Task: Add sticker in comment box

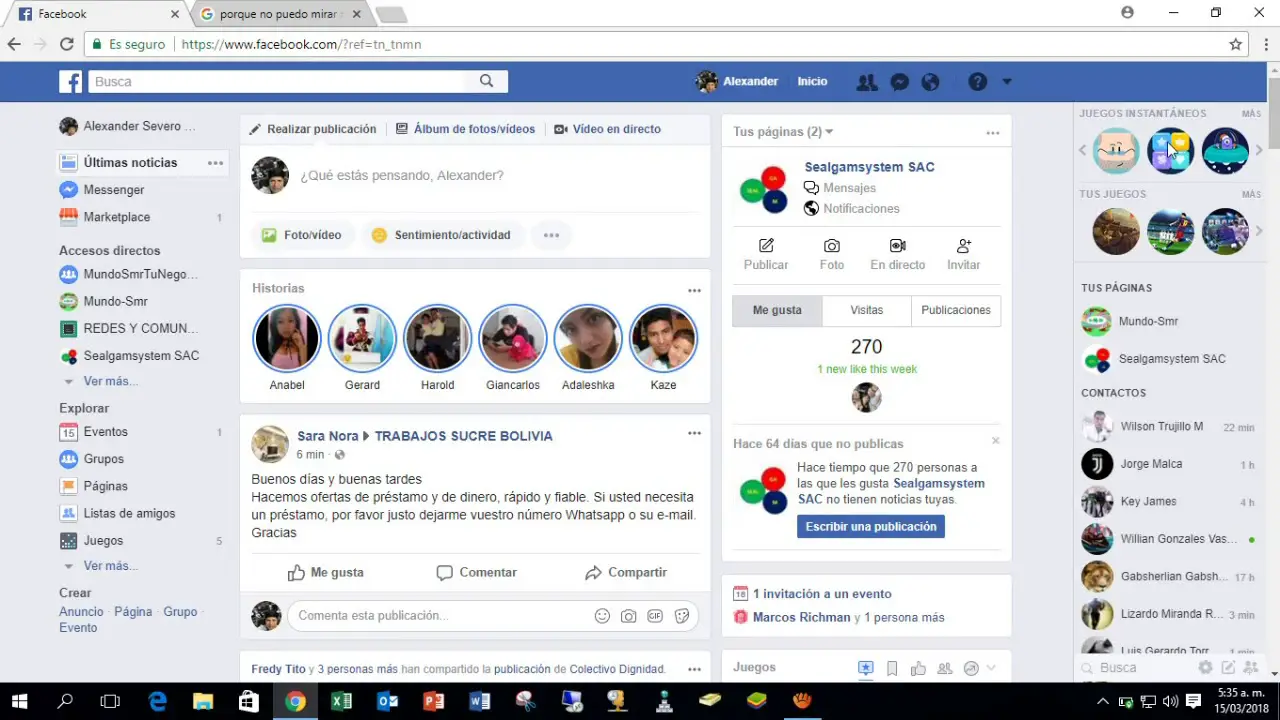Action: point(682,616)
